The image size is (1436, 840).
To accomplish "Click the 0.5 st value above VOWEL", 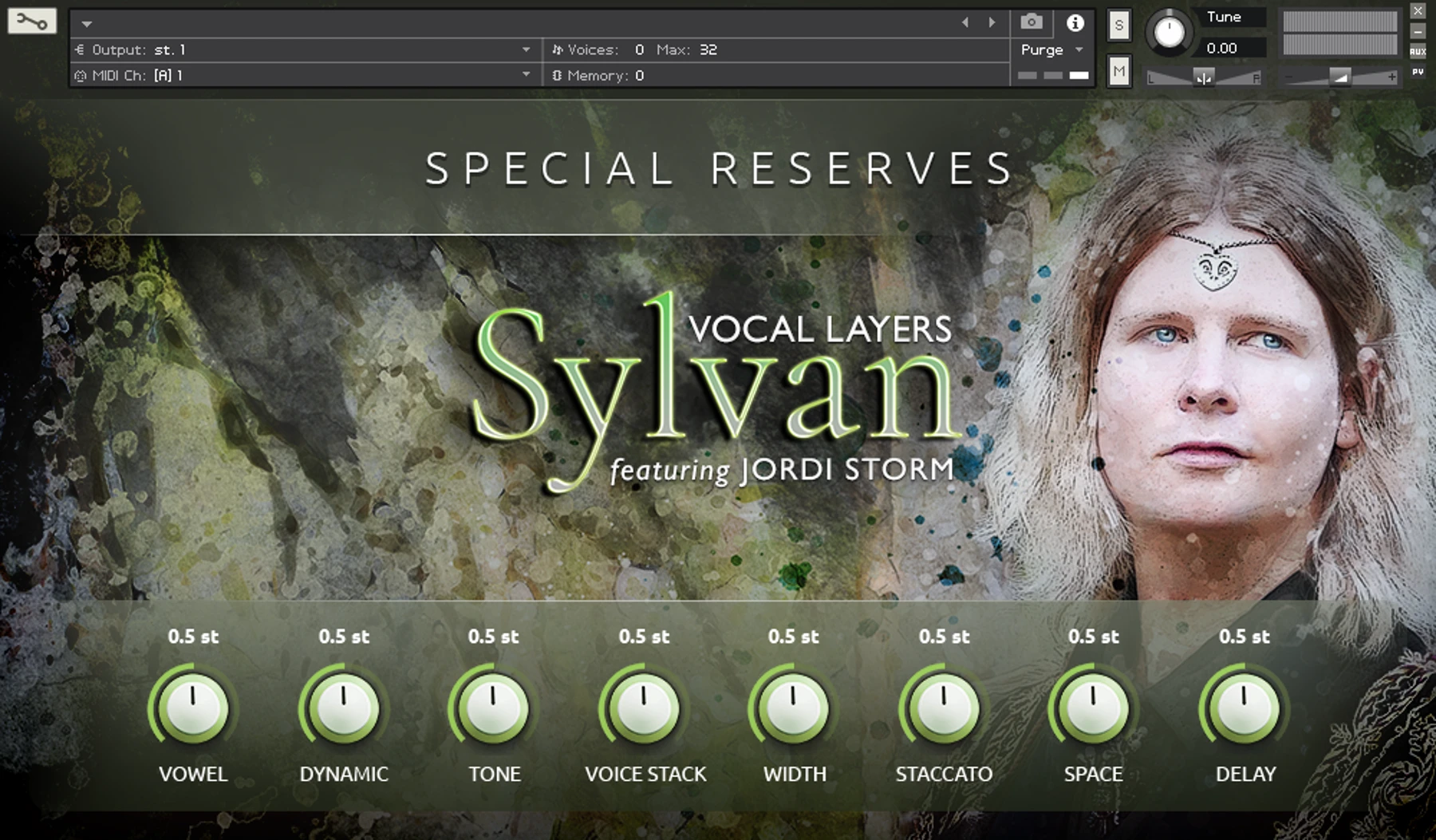I will (193, 637).
